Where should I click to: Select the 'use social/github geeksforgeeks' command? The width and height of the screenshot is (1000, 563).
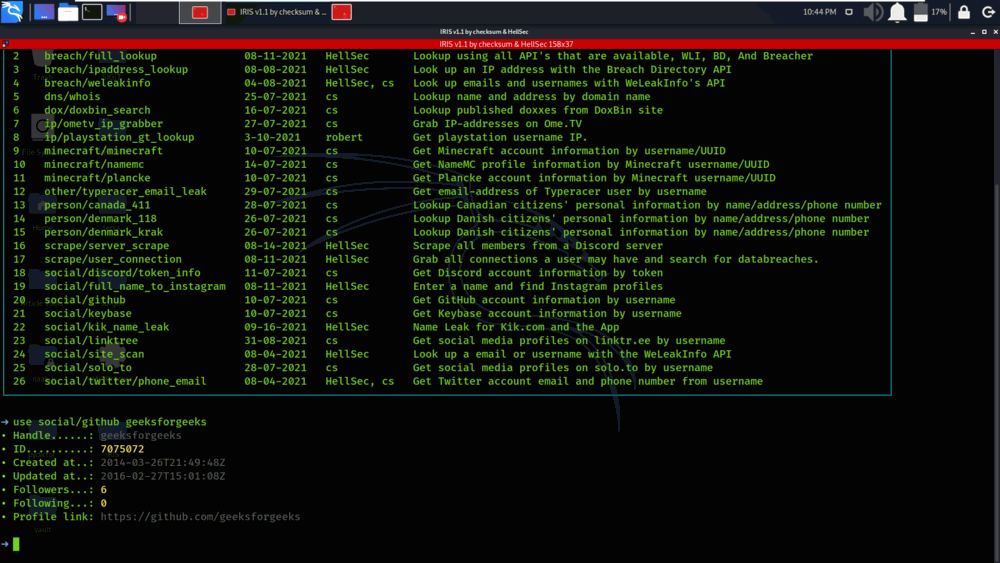[x=110, y=422]
